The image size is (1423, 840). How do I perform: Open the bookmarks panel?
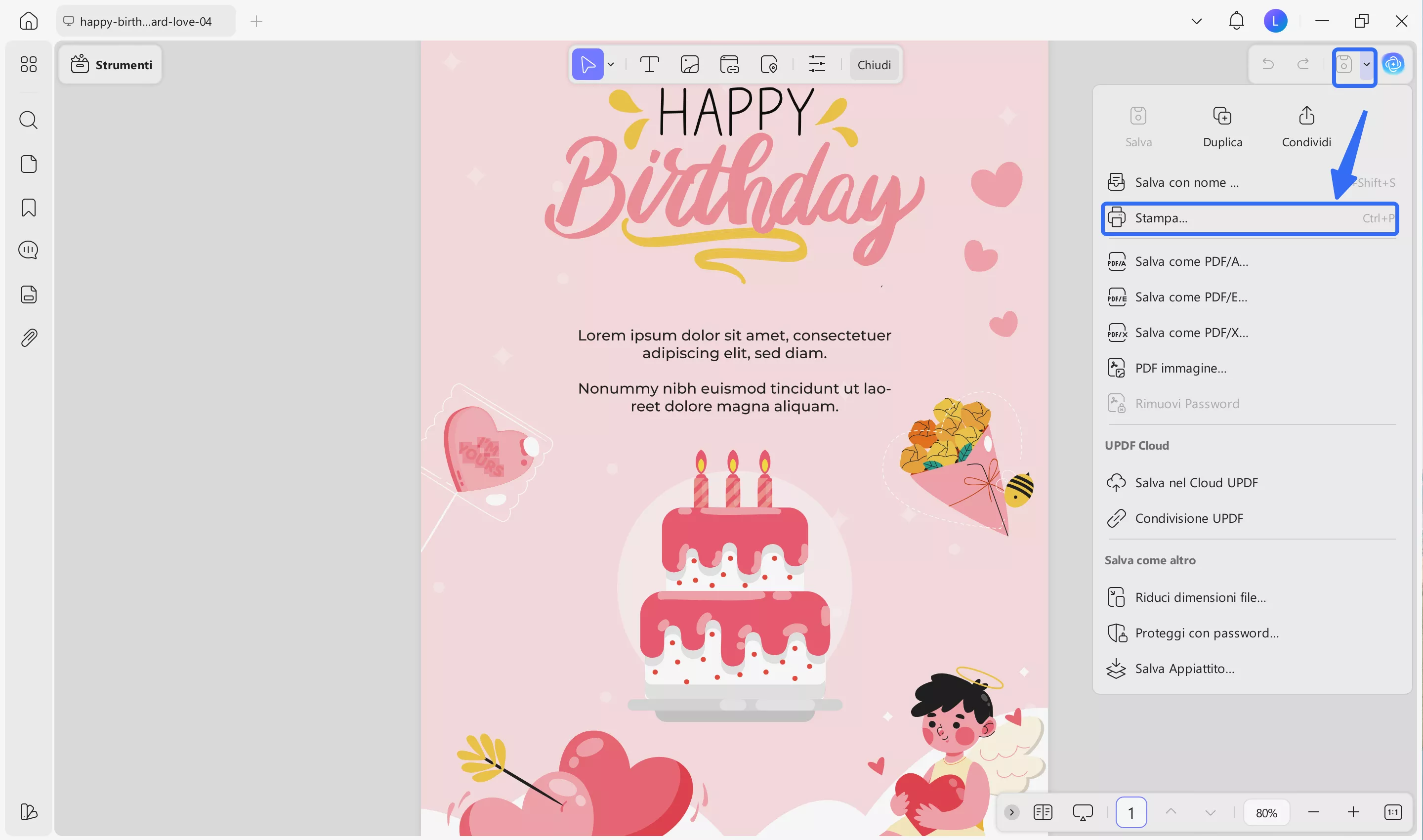[x=28, y=208]
